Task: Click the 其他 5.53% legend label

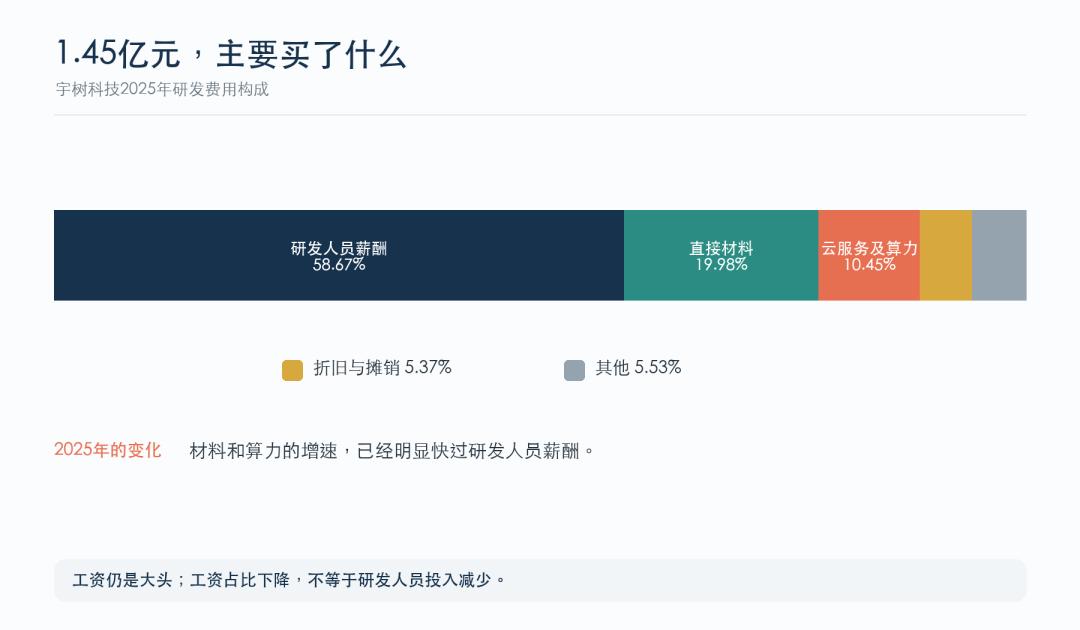Action: 638,368
